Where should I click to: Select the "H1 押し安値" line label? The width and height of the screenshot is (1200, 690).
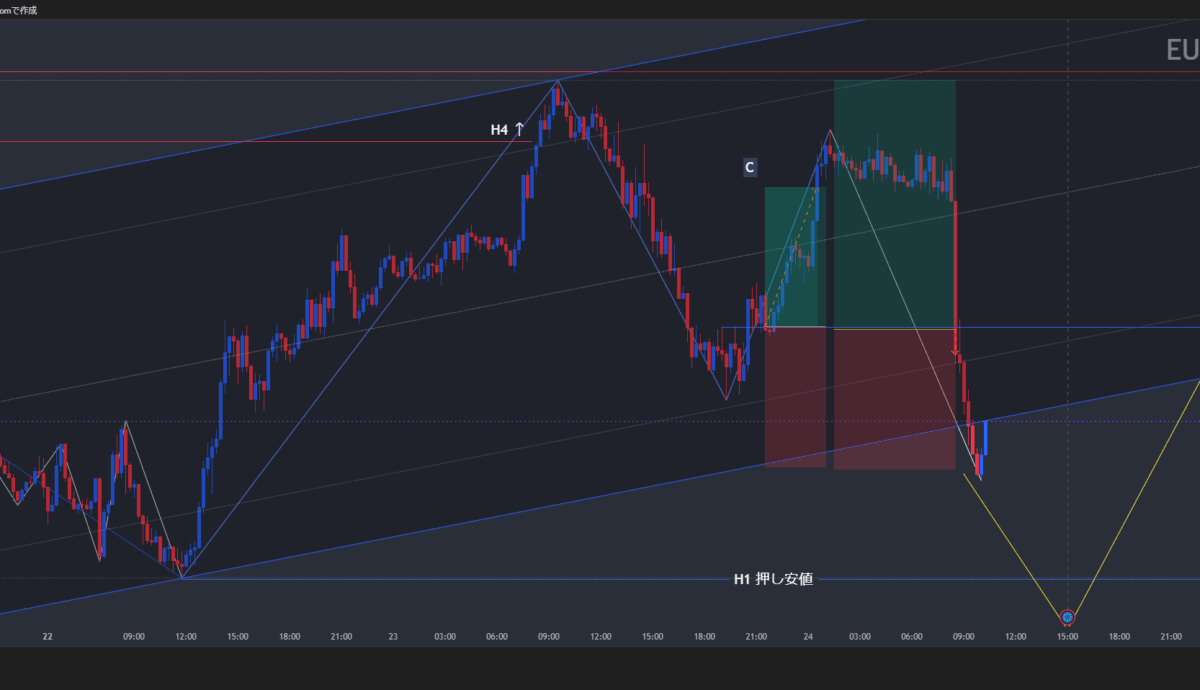tap(773, 579)
